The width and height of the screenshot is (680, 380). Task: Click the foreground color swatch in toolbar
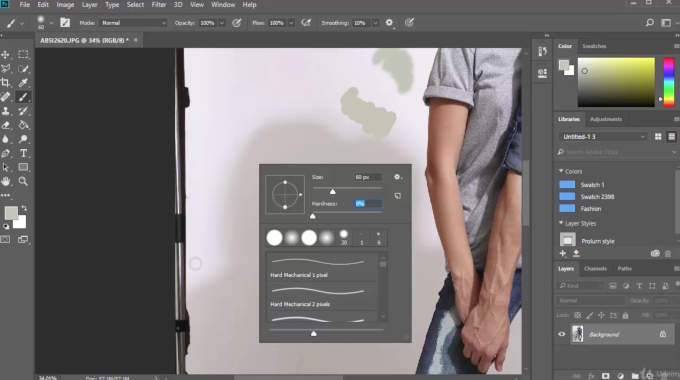11,213
